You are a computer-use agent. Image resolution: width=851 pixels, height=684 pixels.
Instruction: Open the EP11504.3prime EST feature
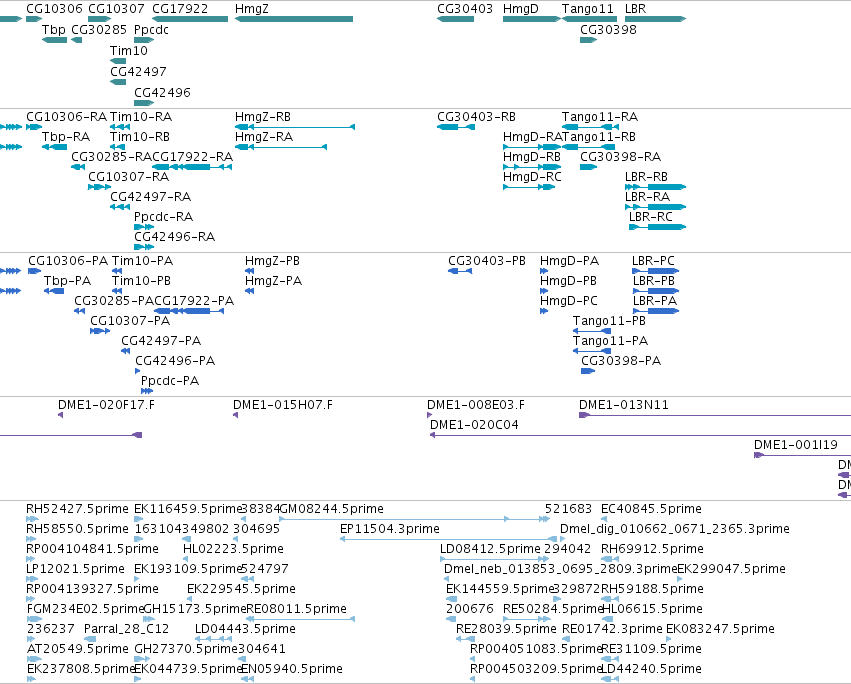pos(448,539)
